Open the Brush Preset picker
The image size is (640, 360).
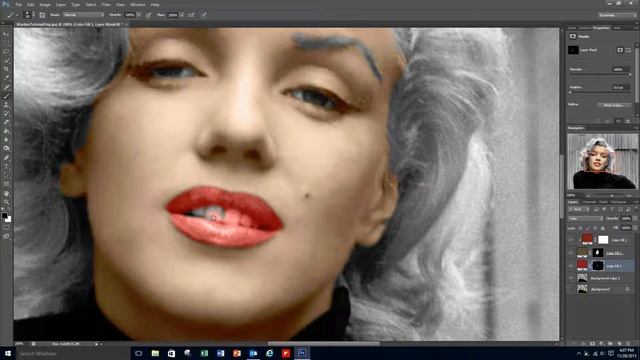click(x=28, y=15)
